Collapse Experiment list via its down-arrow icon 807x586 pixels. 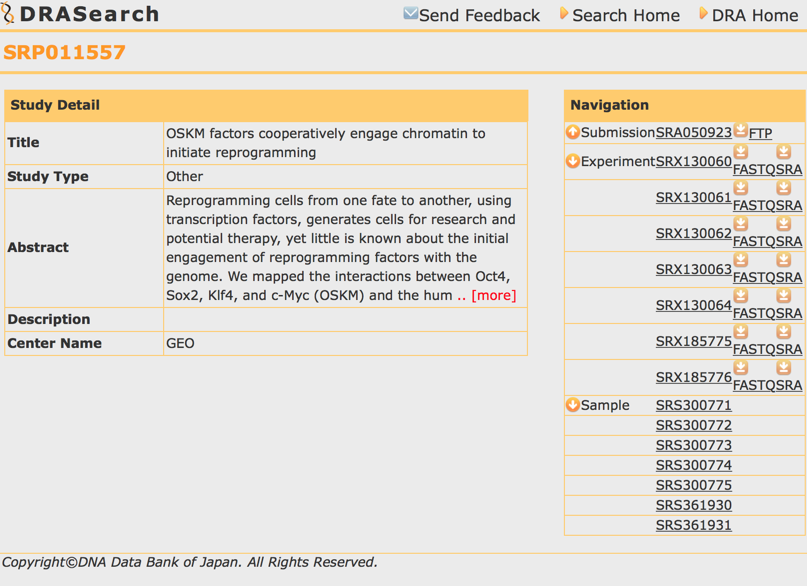pos(572,161)
